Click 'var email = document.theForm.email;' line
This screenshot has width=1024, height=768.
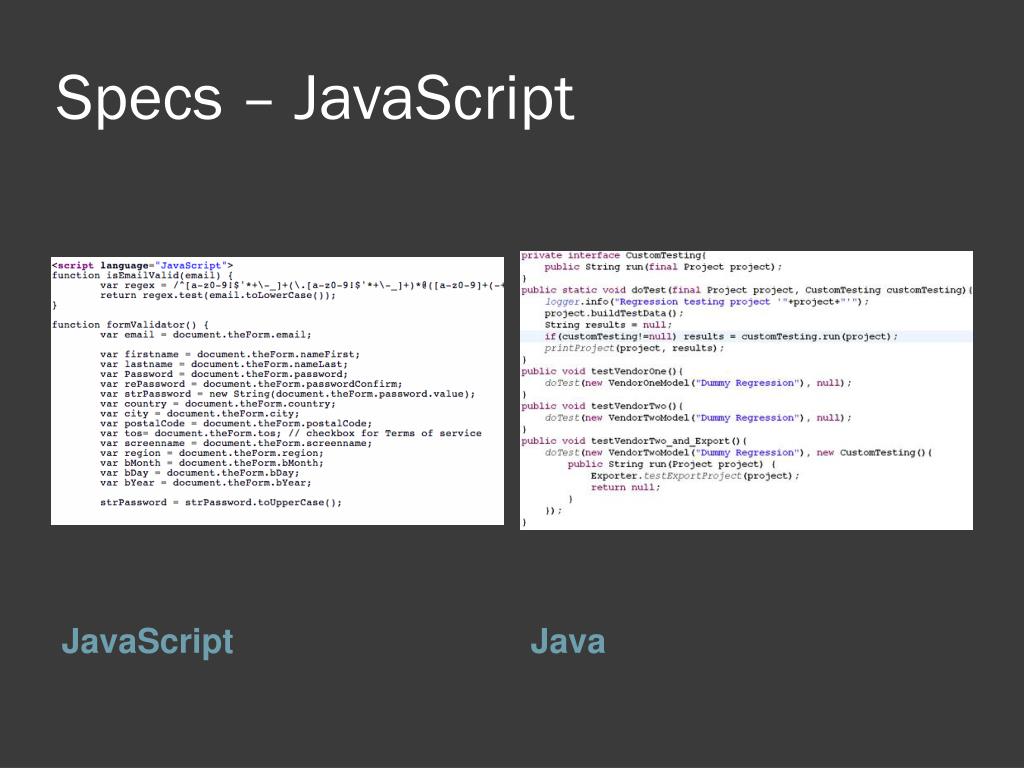[206, 334]
